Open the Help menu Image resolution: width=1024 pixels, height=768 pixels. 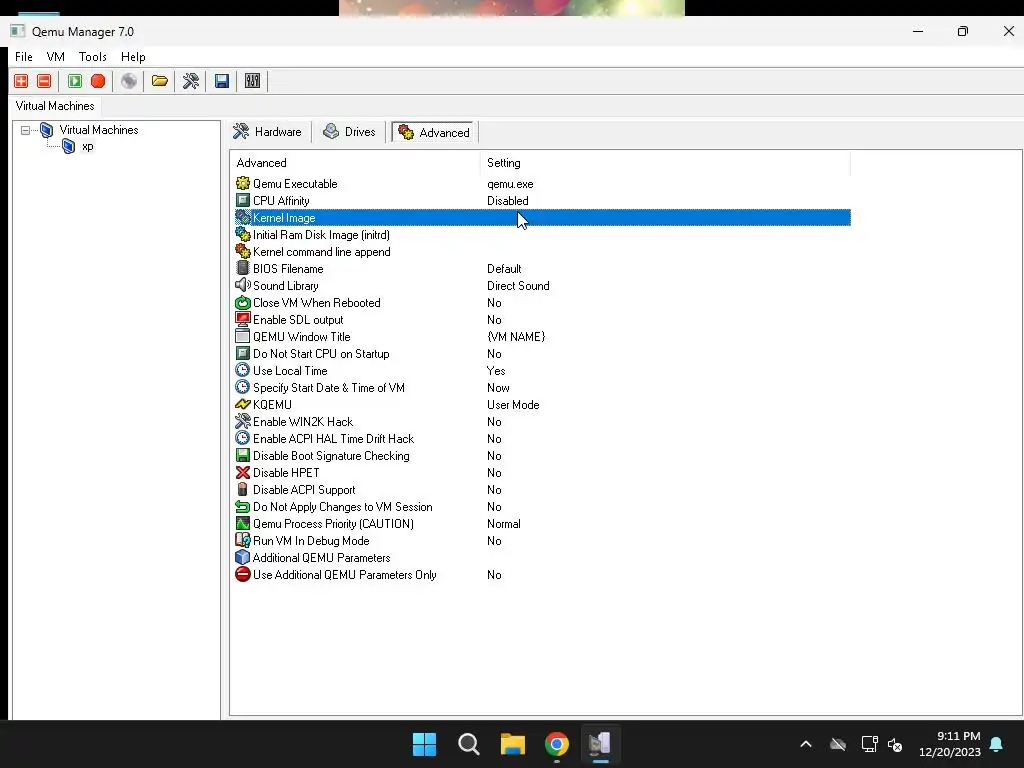(133, 57)
